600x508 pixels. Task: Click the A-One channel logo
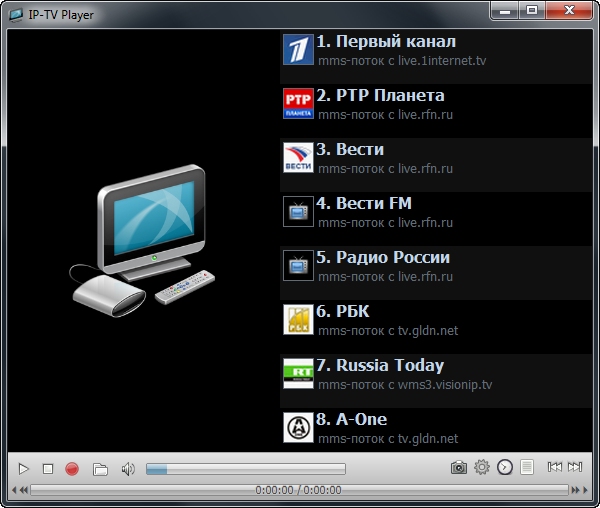pyautogui.click(x=298, y=428)
